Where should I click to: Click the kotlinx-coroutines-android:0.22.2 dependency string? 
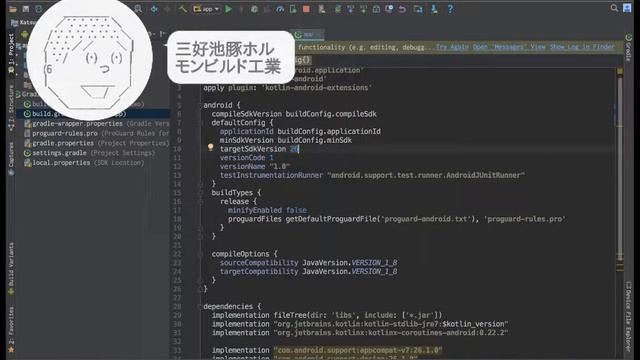tap(391, 333)
